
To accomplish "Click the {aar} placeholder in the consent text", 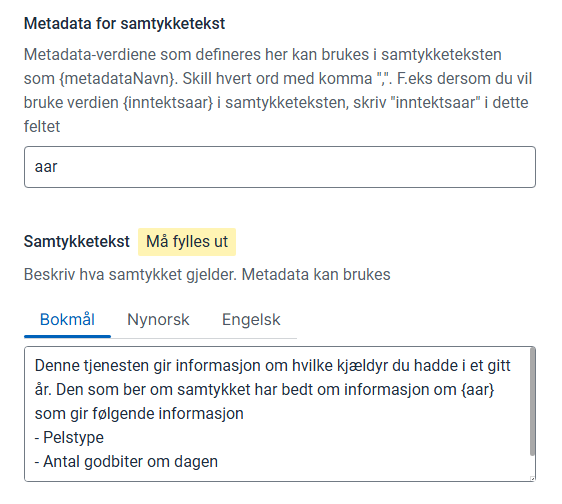I will [477, 390].
